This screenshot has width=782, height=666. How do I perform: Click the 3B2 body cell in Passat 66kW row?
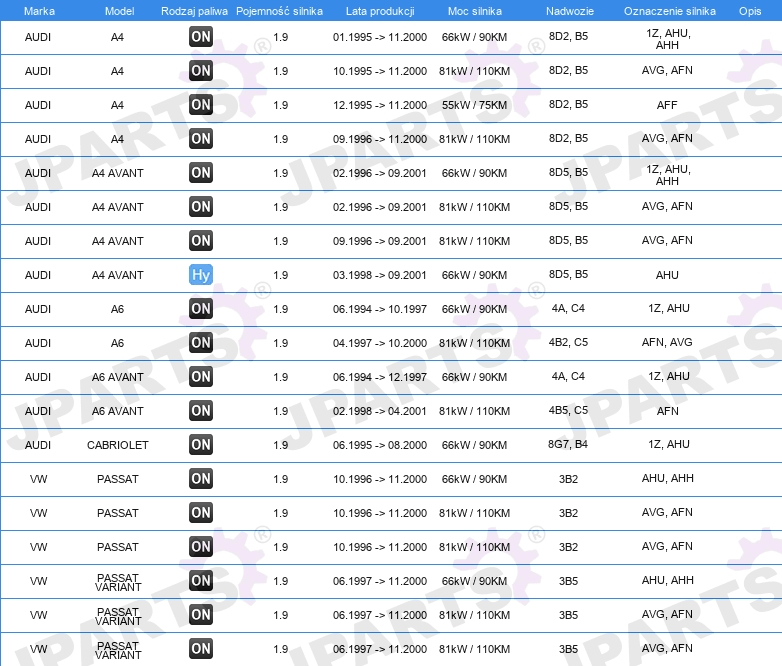pos(568,479)
